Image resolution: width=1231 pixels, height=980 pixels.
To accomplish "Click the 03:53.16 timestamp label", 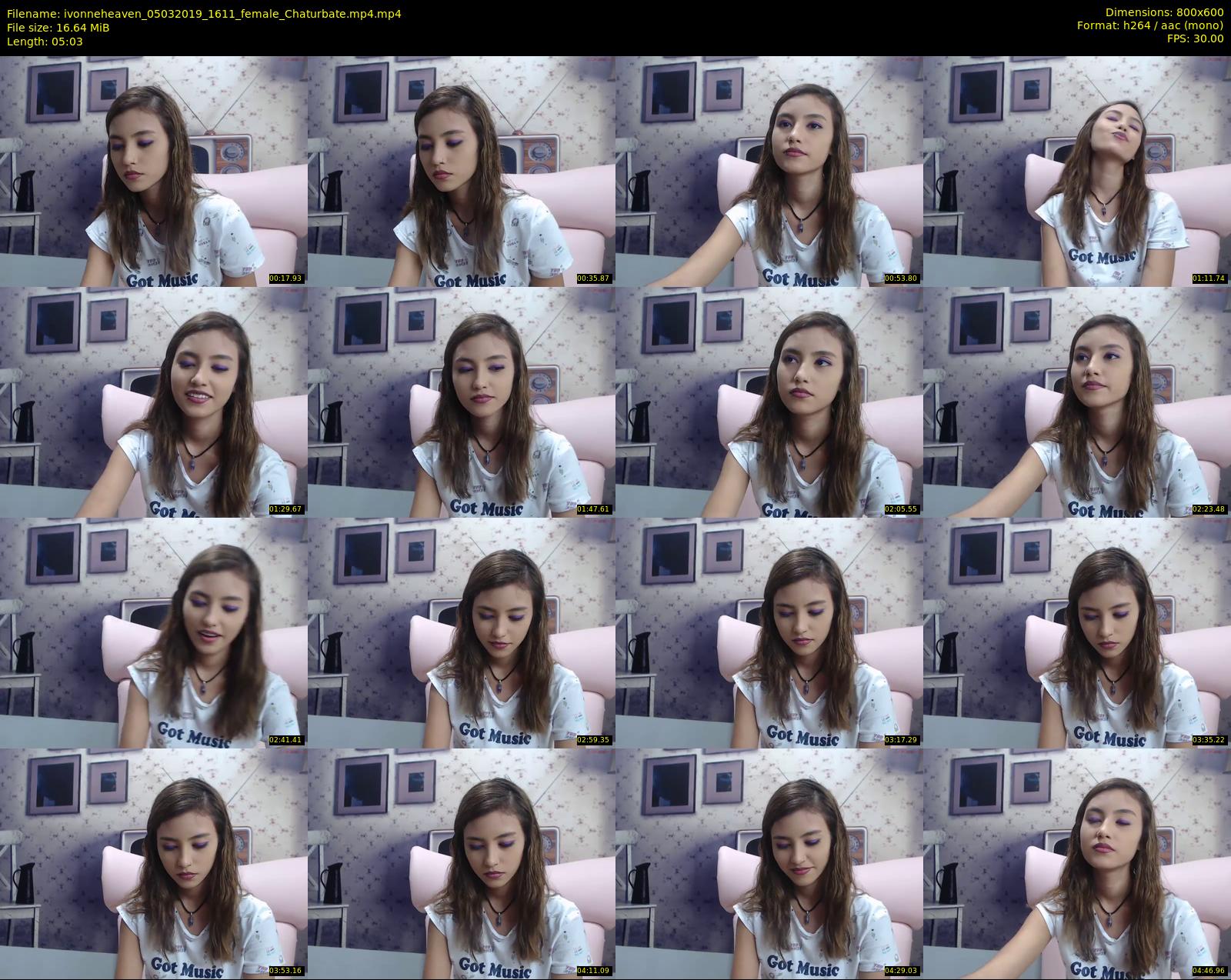I will click(x=285, y=971).
